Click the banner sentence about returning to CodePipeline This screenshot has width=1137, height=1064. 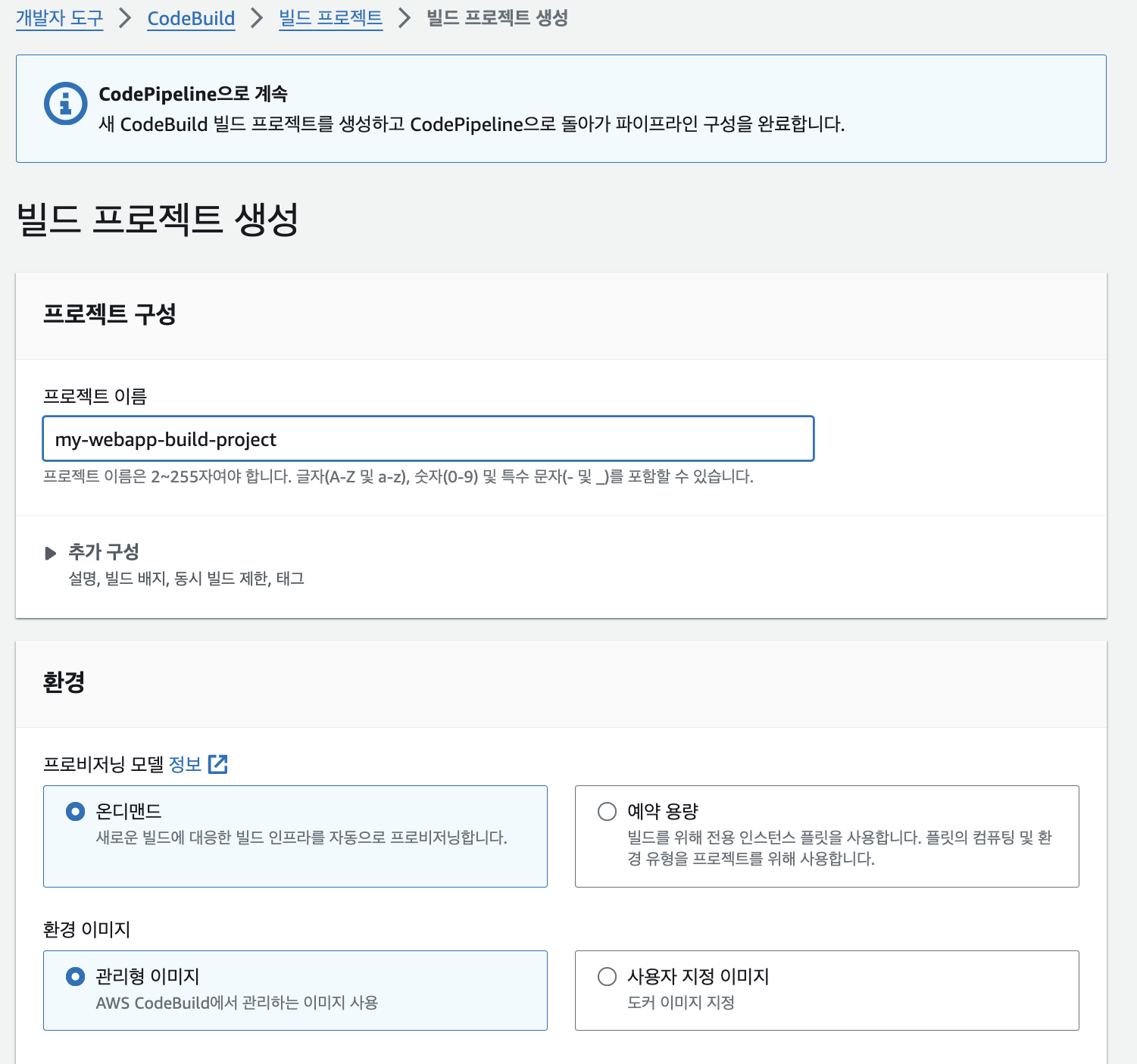[x=472, y=124]
